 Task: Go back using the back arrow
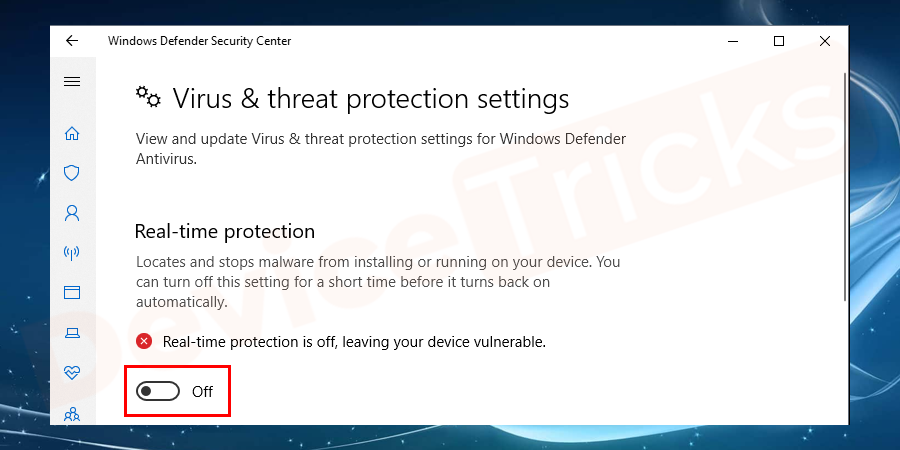coord(72,41)
